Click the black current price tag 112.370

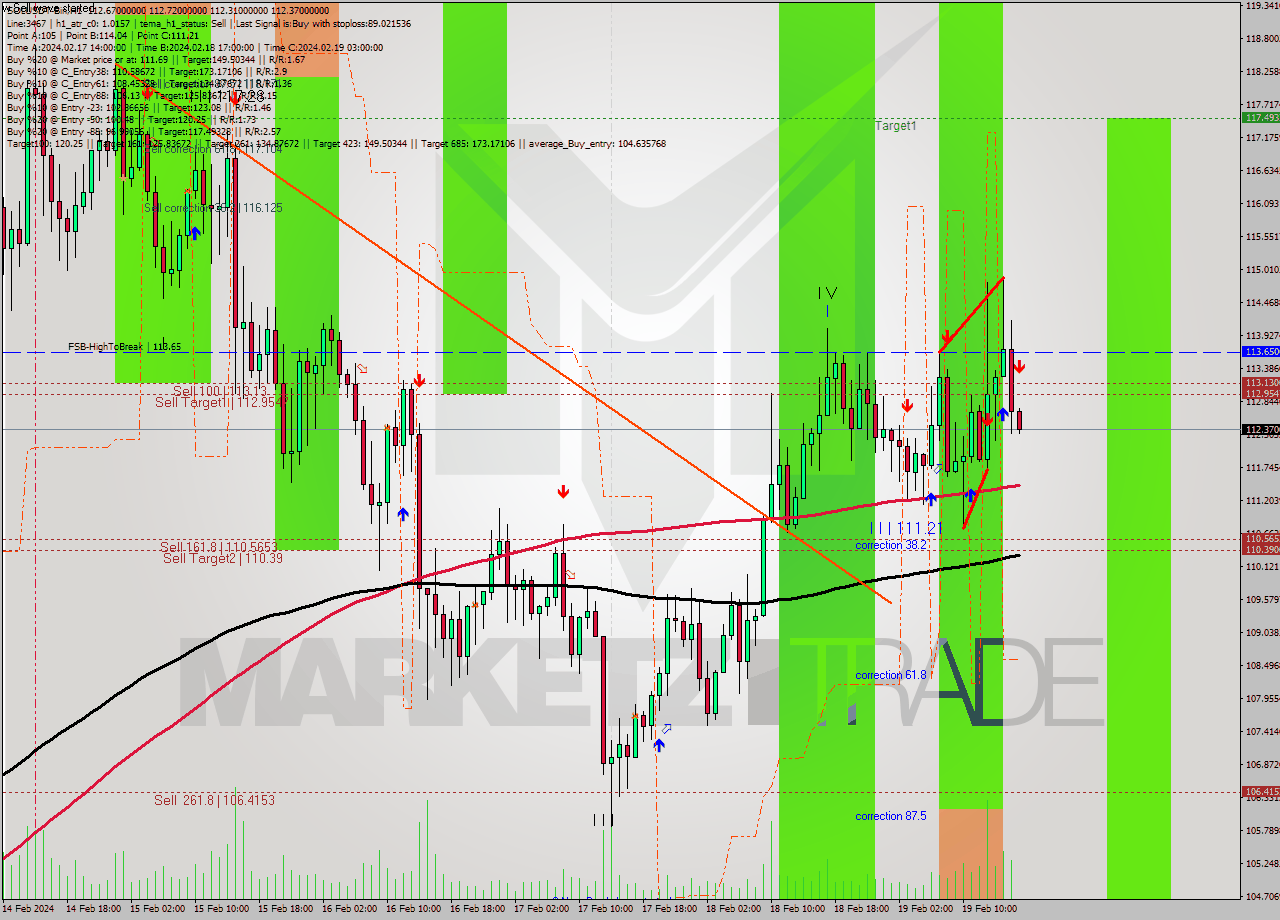[x=1261, y=429]
